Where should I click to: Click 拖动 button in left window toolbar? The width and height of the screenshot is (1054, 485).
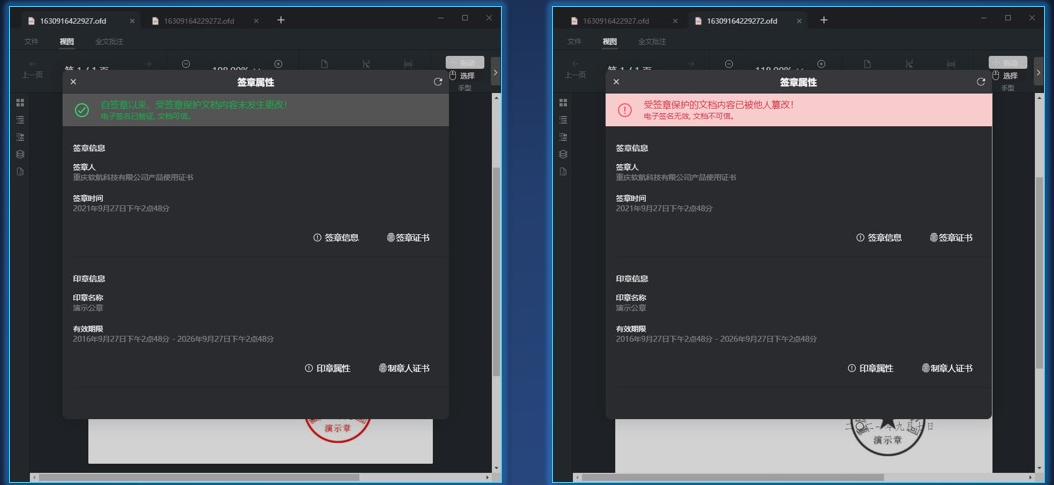pyautogui.click(x=464, y=62)
